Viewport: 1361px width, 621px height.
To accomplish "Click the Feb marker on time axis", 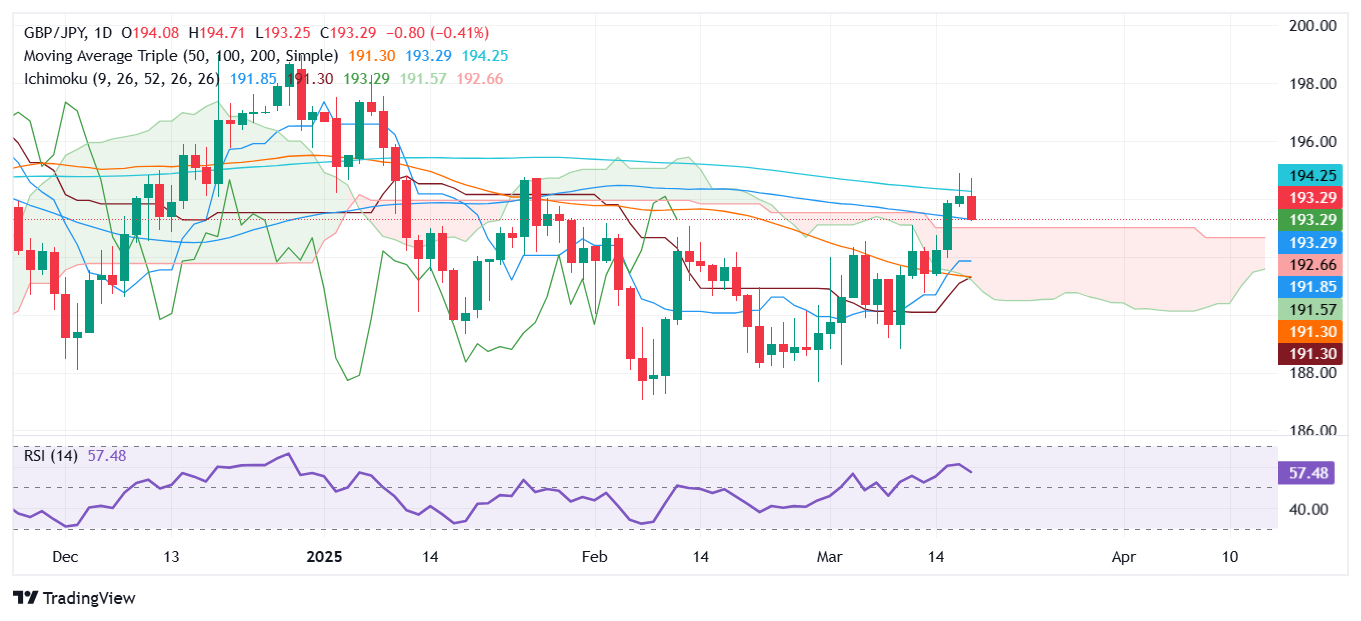I will pyautogui.click(x=595, y=557).
